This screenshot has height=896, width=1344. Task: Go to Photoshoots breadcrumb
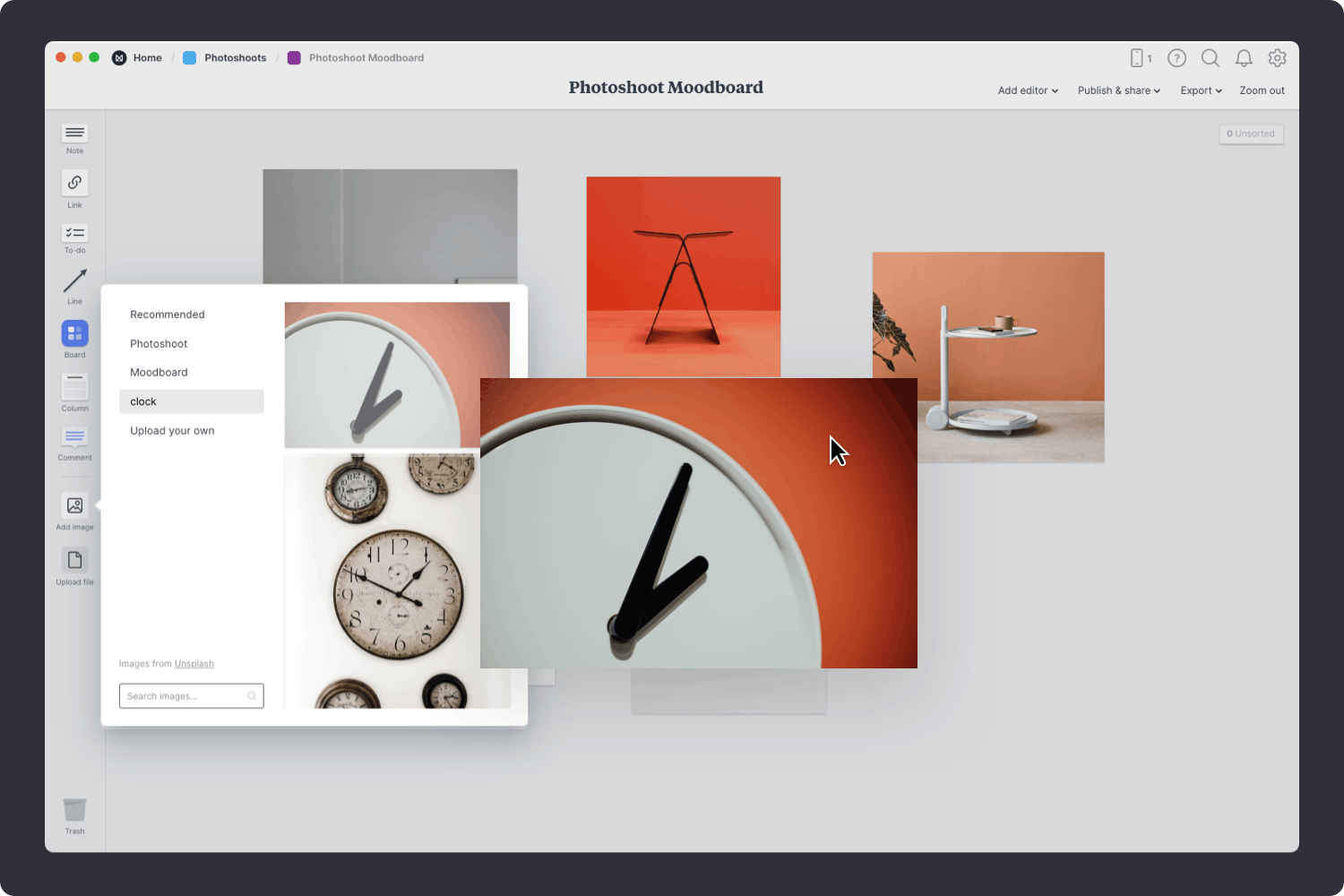click(235, 58)
